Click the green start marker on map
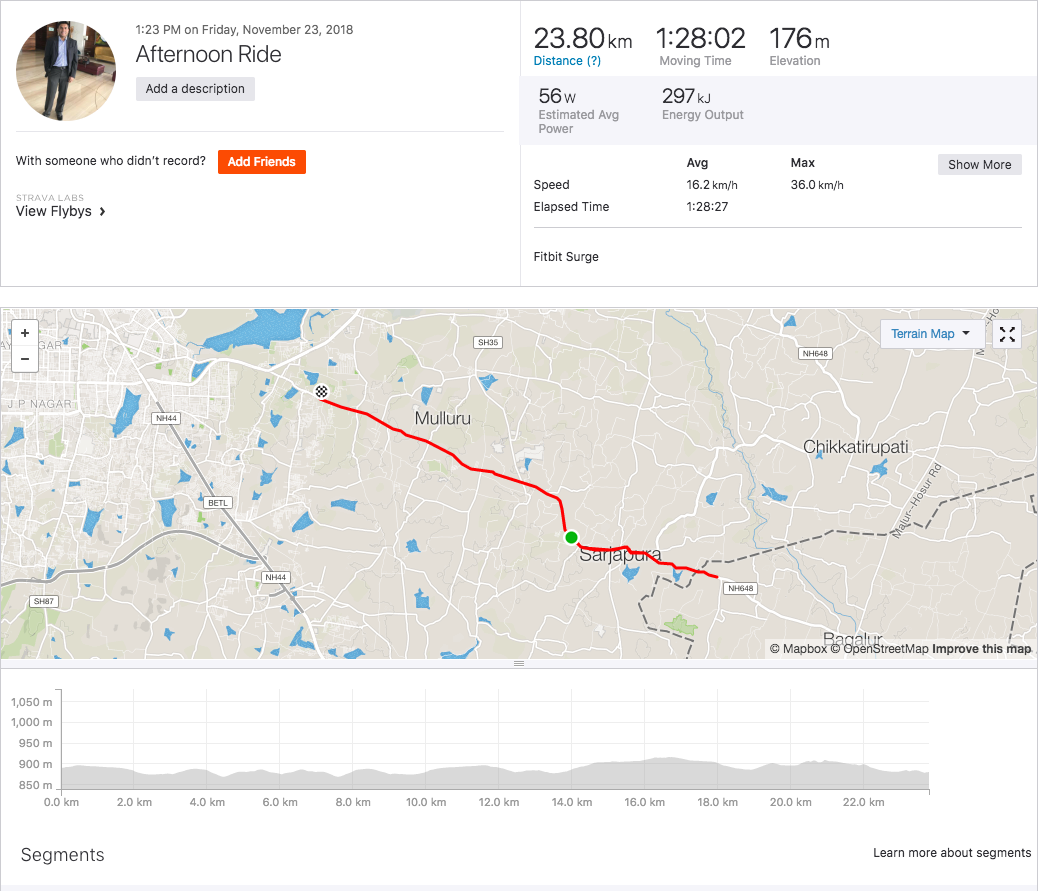Screen dimensions: 1038x891 click(571, 538)
